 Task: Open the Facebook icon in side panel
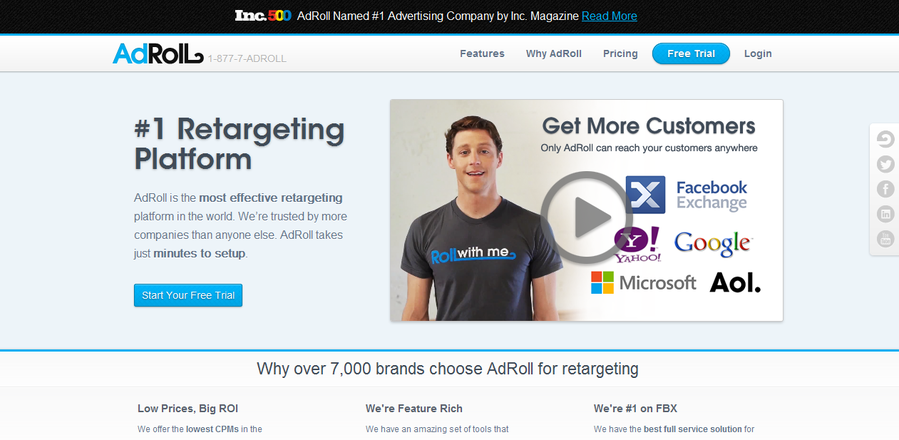point(885,189)
